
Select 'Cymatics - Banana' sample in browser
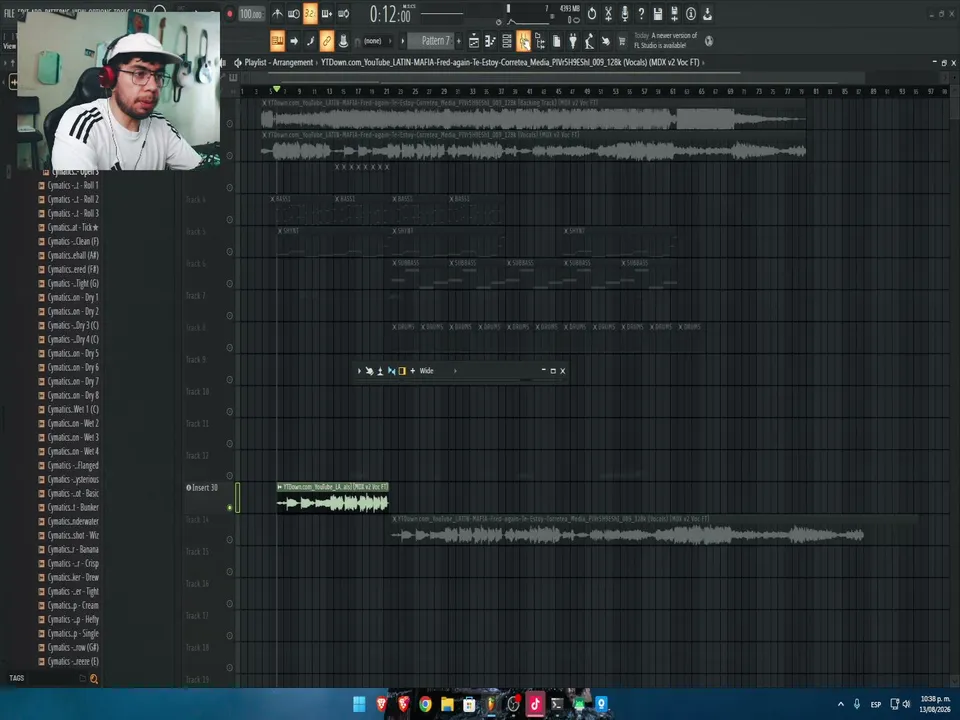coord(73,549)
